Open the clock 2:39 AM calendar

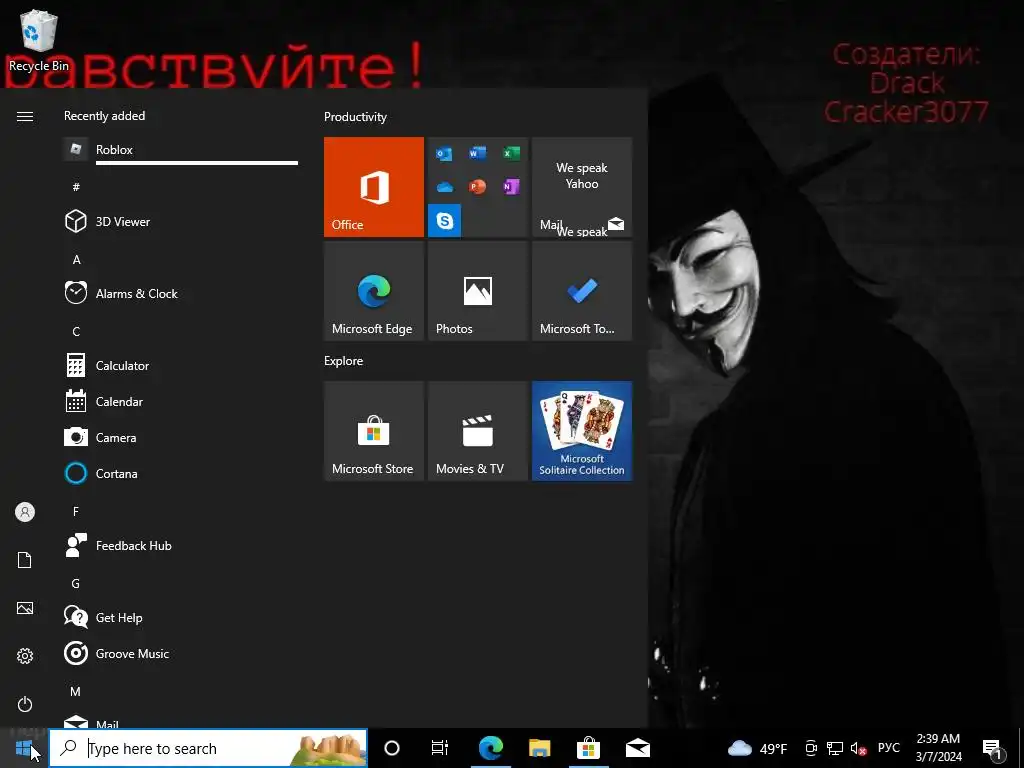pos(938,748)
